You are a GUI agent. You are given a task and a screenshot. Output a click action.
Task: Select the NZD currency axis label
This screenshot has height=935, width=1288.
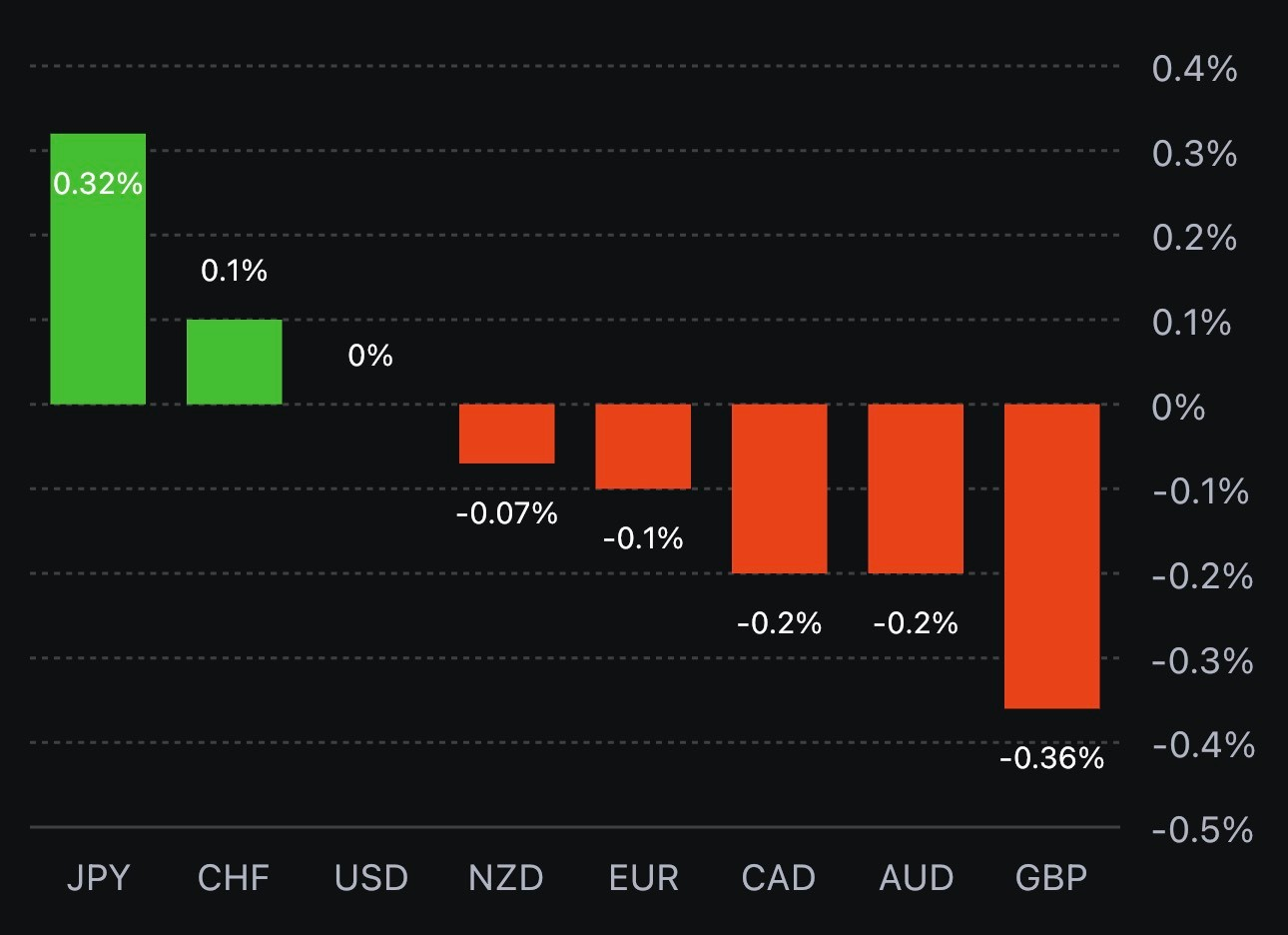[x=506, y=878]
